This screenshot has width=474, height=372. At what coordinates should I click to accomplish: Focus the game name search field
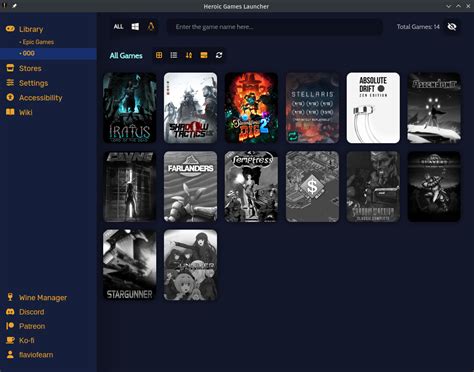(x=274, y=27)
